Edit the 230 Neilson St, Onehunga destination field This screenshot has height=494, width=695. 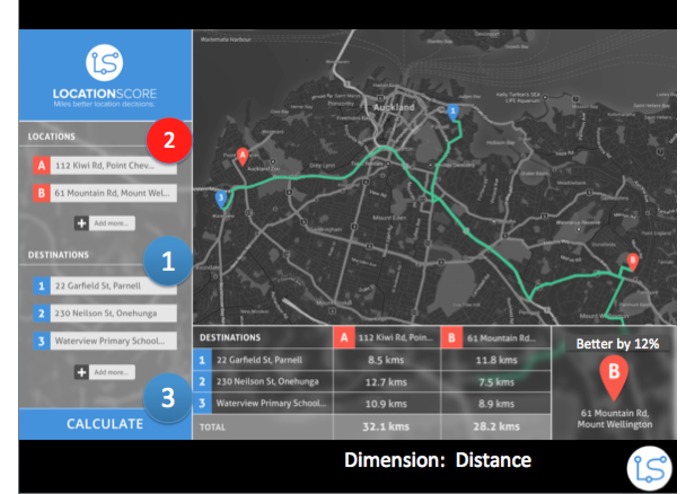coord(113,313)
